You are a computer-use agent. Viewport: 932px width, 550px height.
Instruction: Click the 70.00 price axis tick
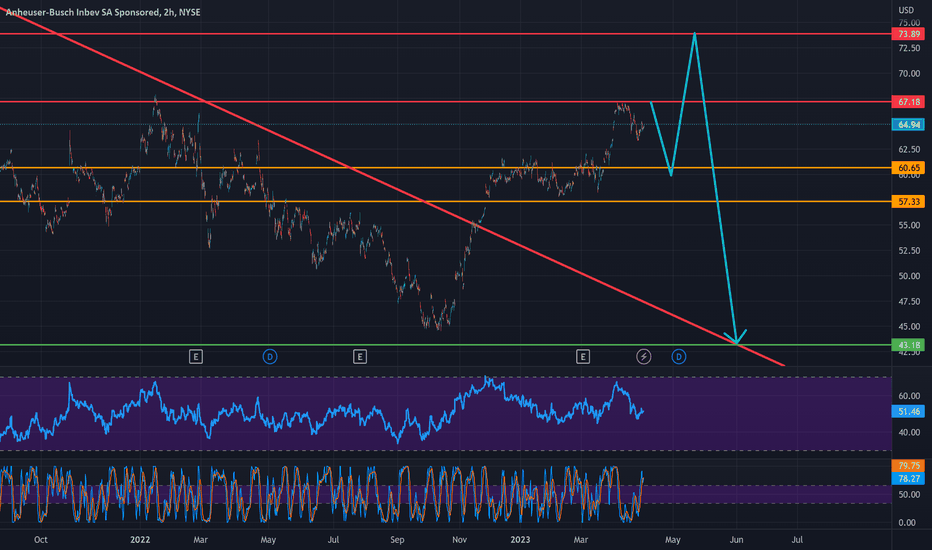(909, 74)
